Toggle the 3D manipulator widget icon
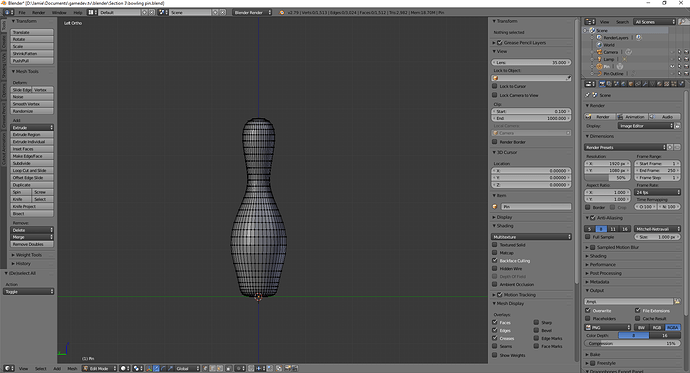Viewport: 690px width, 373px height. pyautogui.click(x=149, y=368)
